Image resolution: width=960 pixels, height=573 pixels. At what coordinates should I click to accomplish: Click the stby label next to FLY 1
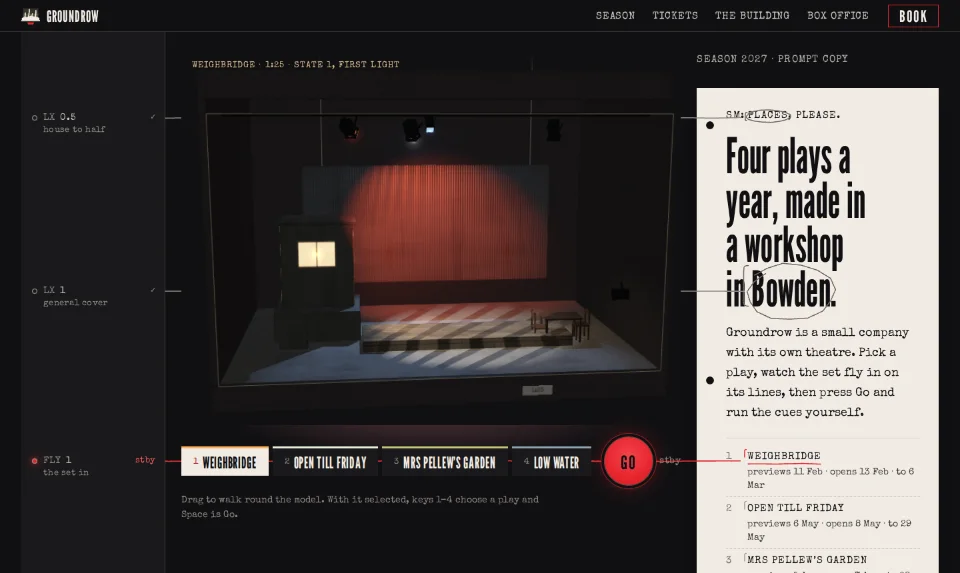[145, 460]
